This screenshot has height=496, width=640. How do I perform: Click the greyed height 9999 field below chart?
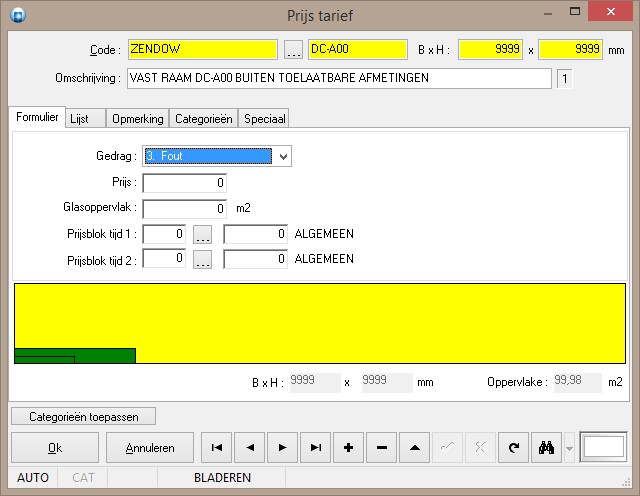point(387,383)
